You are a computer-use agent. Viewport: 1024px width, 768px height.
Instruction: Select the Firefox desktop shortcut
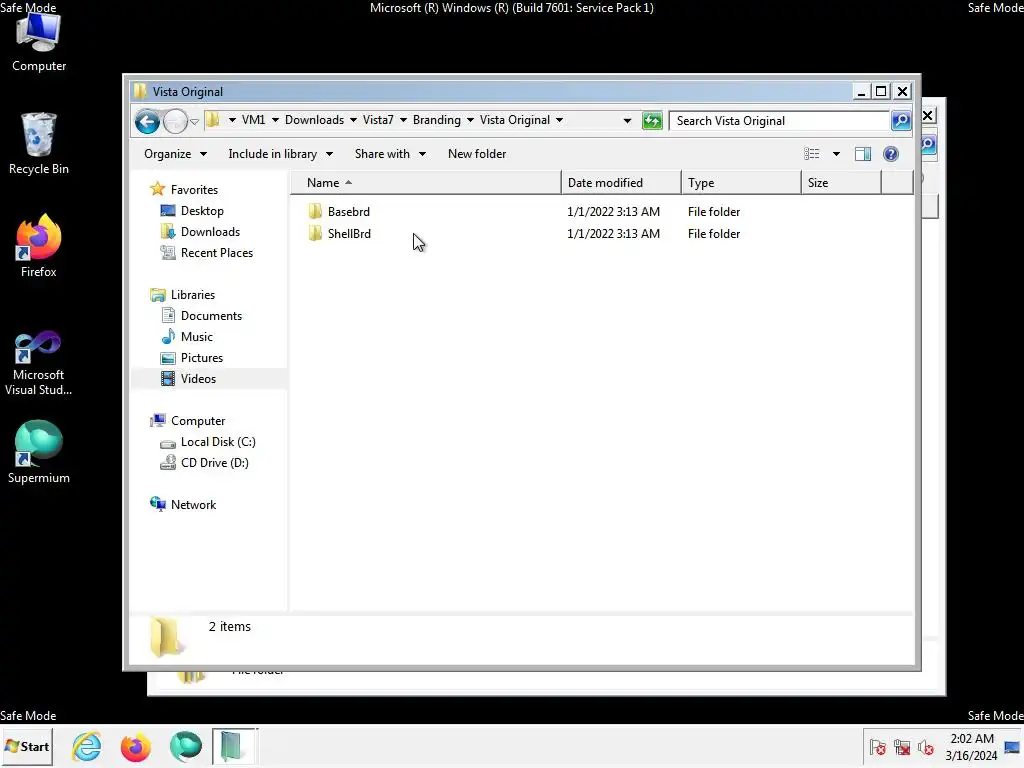click(x=39, y=246)
